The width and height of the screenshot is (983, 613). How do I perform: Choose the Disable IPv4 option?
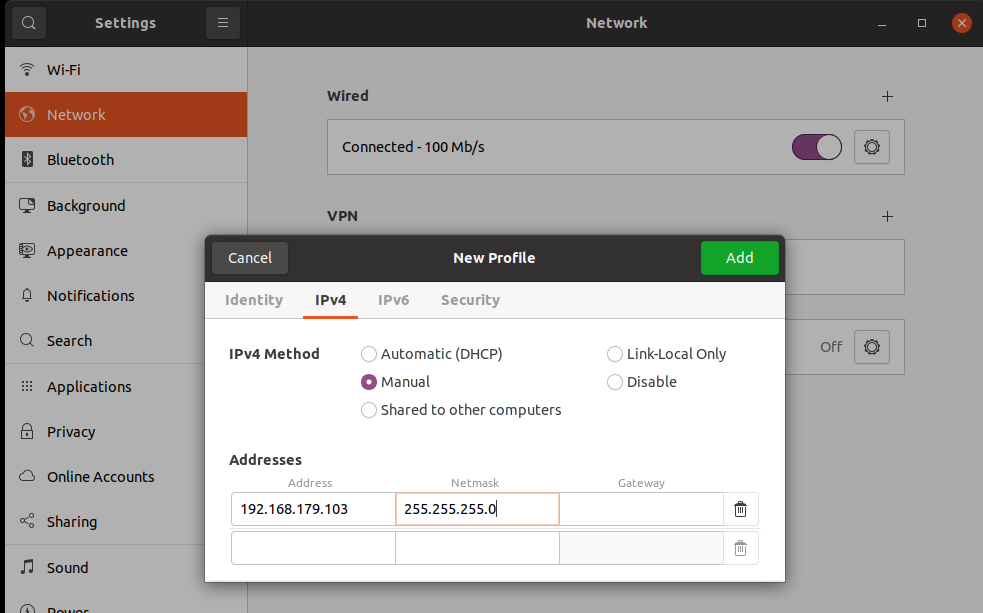click(615, 382)
